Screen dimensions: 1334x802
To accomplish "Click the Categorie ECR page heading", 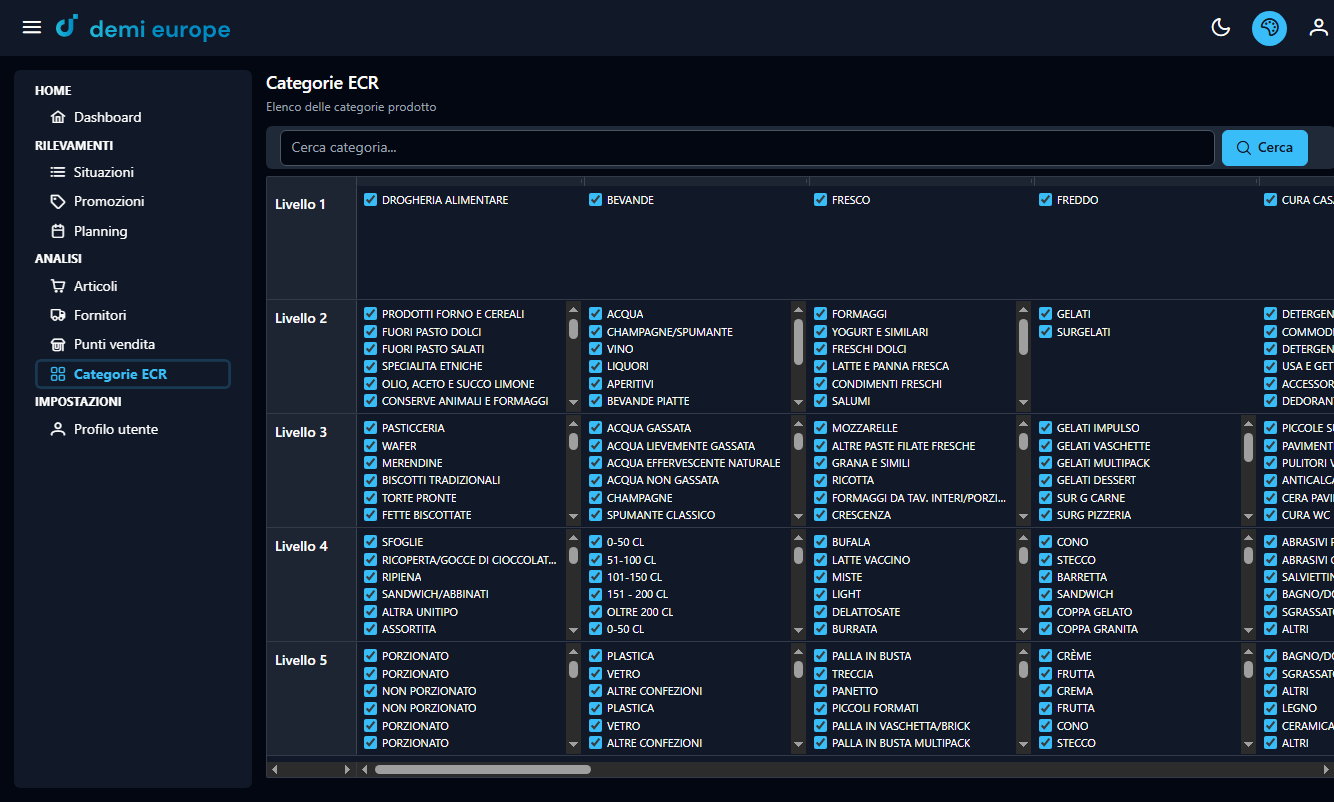I will pos(323,83).
